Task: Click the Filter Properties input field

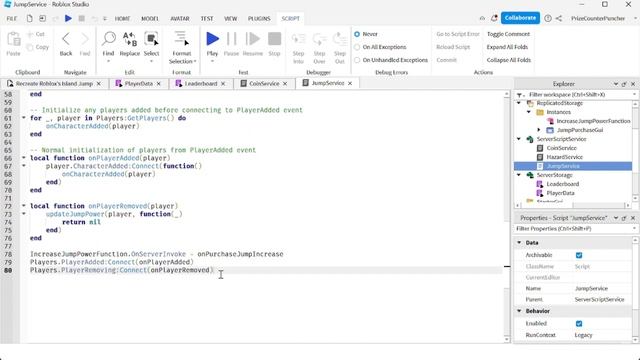Action: coord(573,229)
